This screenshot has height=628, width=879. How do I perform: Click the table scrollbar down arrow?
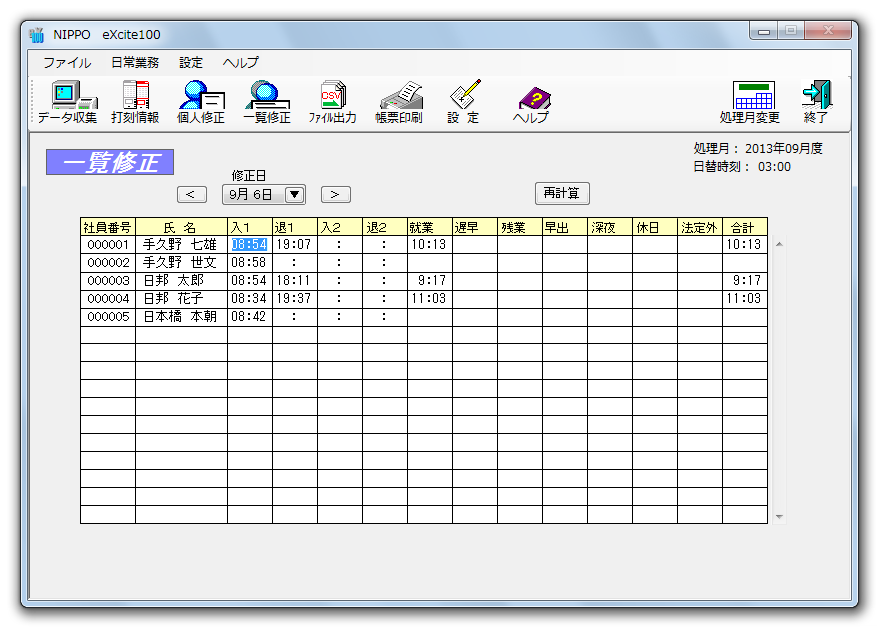click(x=780, y=517)
